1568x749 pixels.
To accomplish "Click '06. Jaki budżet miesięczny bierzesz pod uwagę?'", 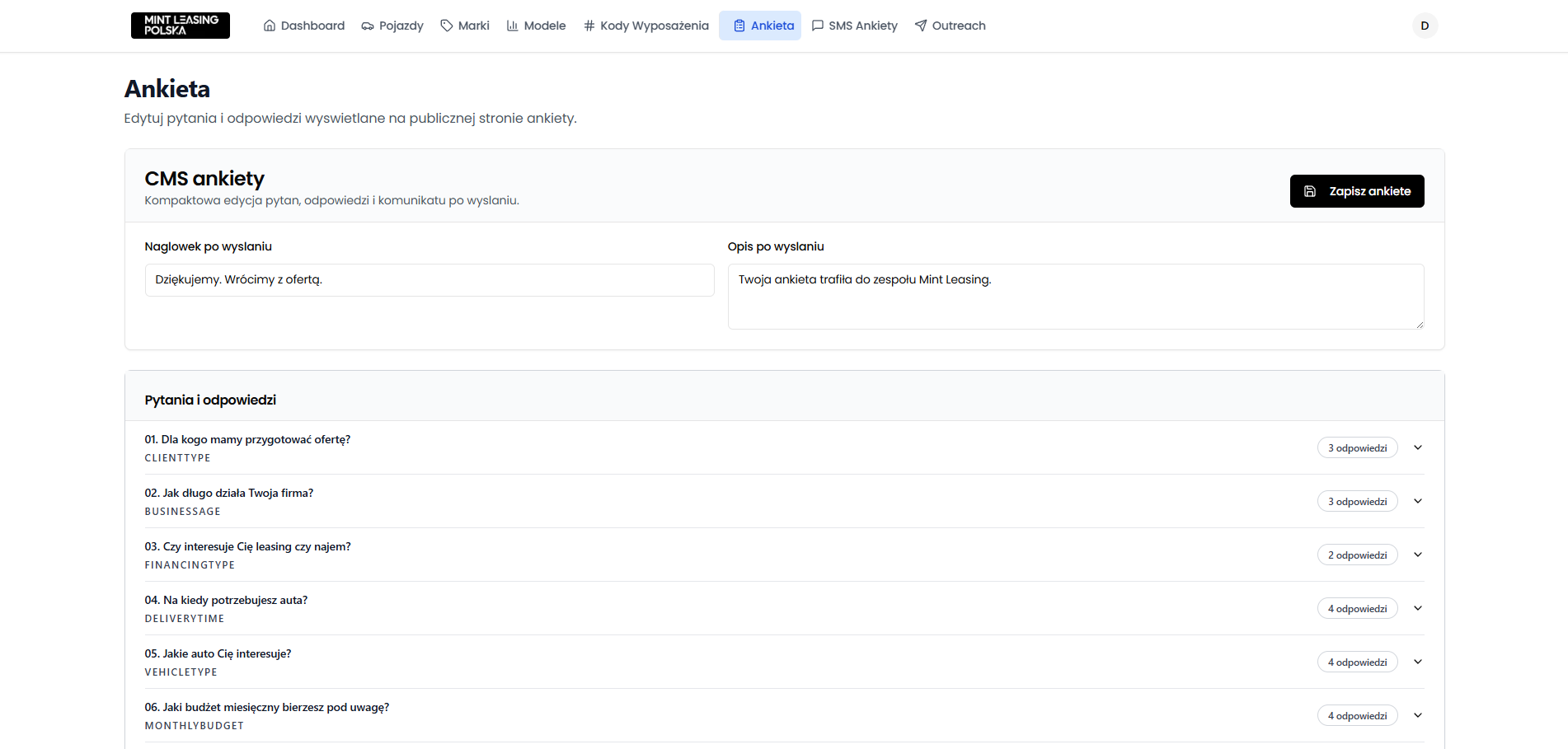I will coord(267,708).
